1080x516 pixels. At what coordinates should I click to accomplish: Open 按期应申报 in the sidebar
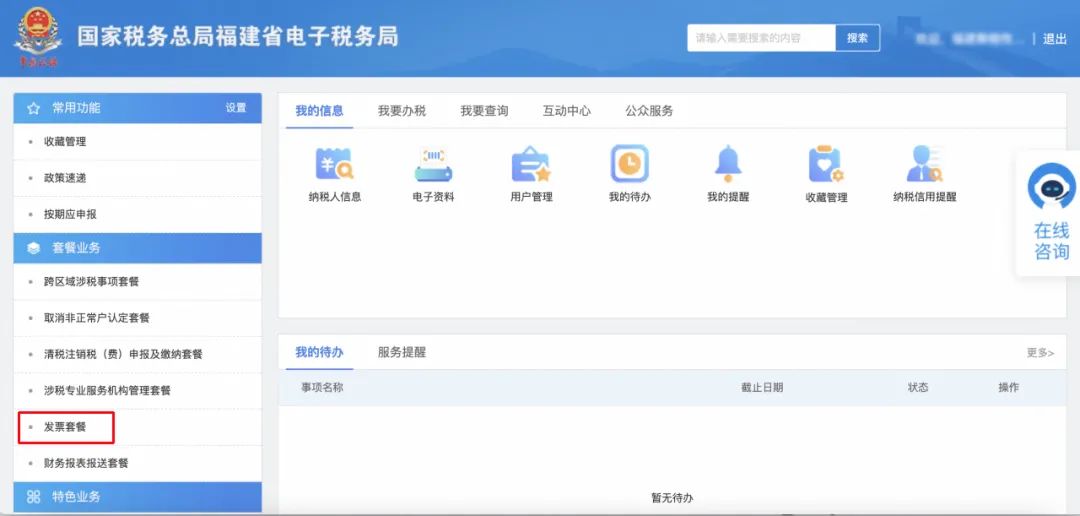pos(138,215)
